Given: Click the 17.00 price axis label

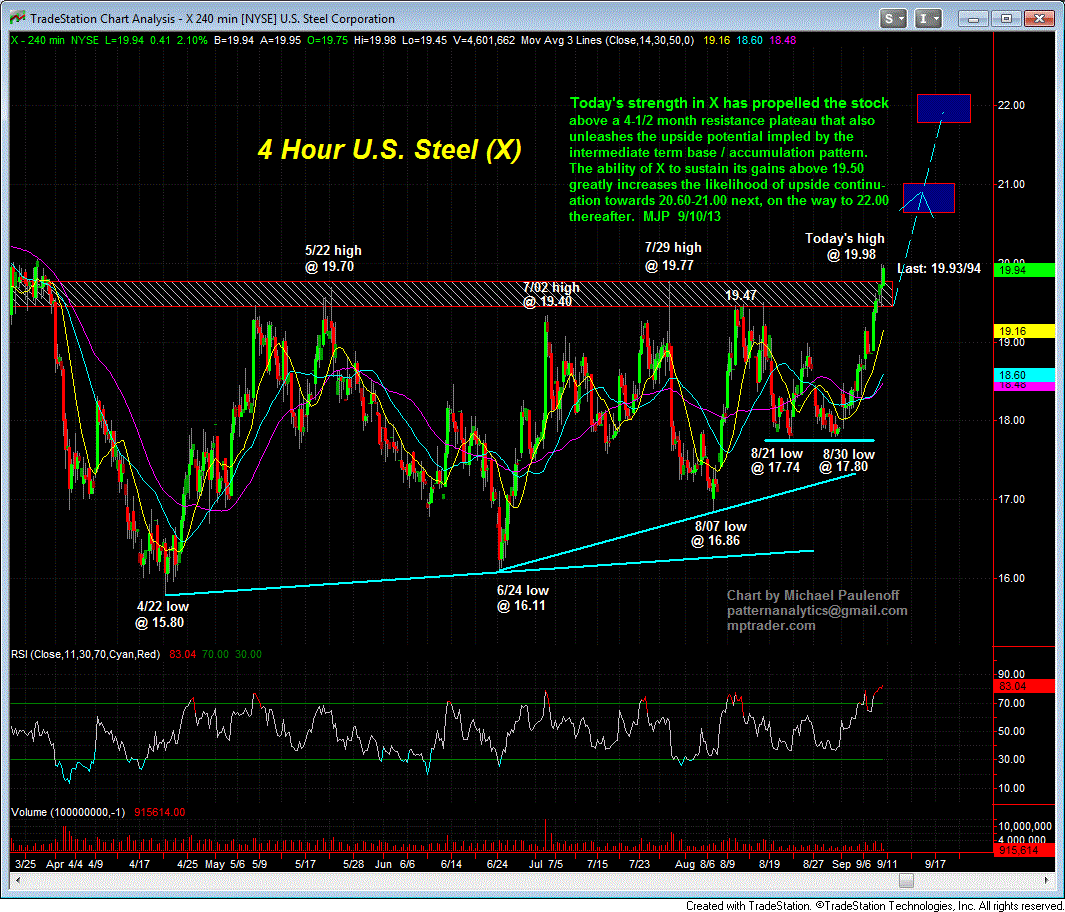Looking at the screenshot, I should click(1011, 499).
